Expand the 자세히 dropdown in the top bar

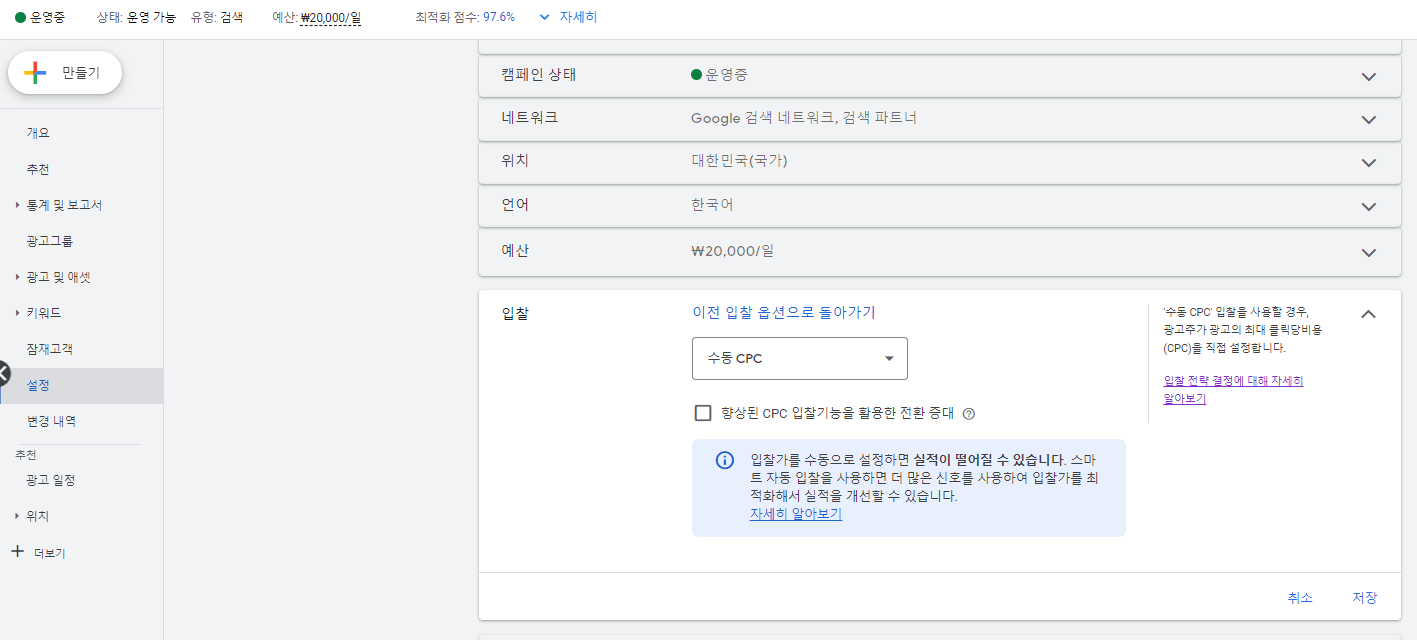(x=566, y=16)
